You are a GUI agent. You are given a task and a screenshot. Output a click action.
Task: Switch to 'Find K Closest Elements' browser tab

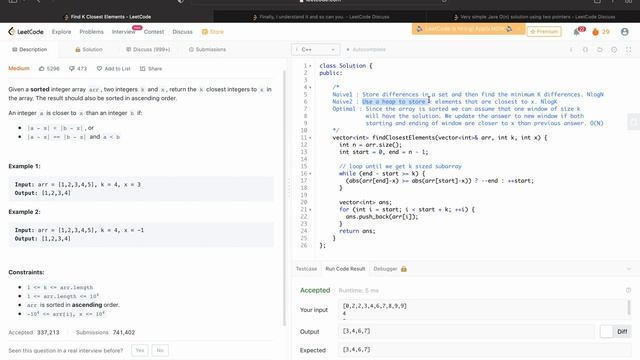[107, 17]
